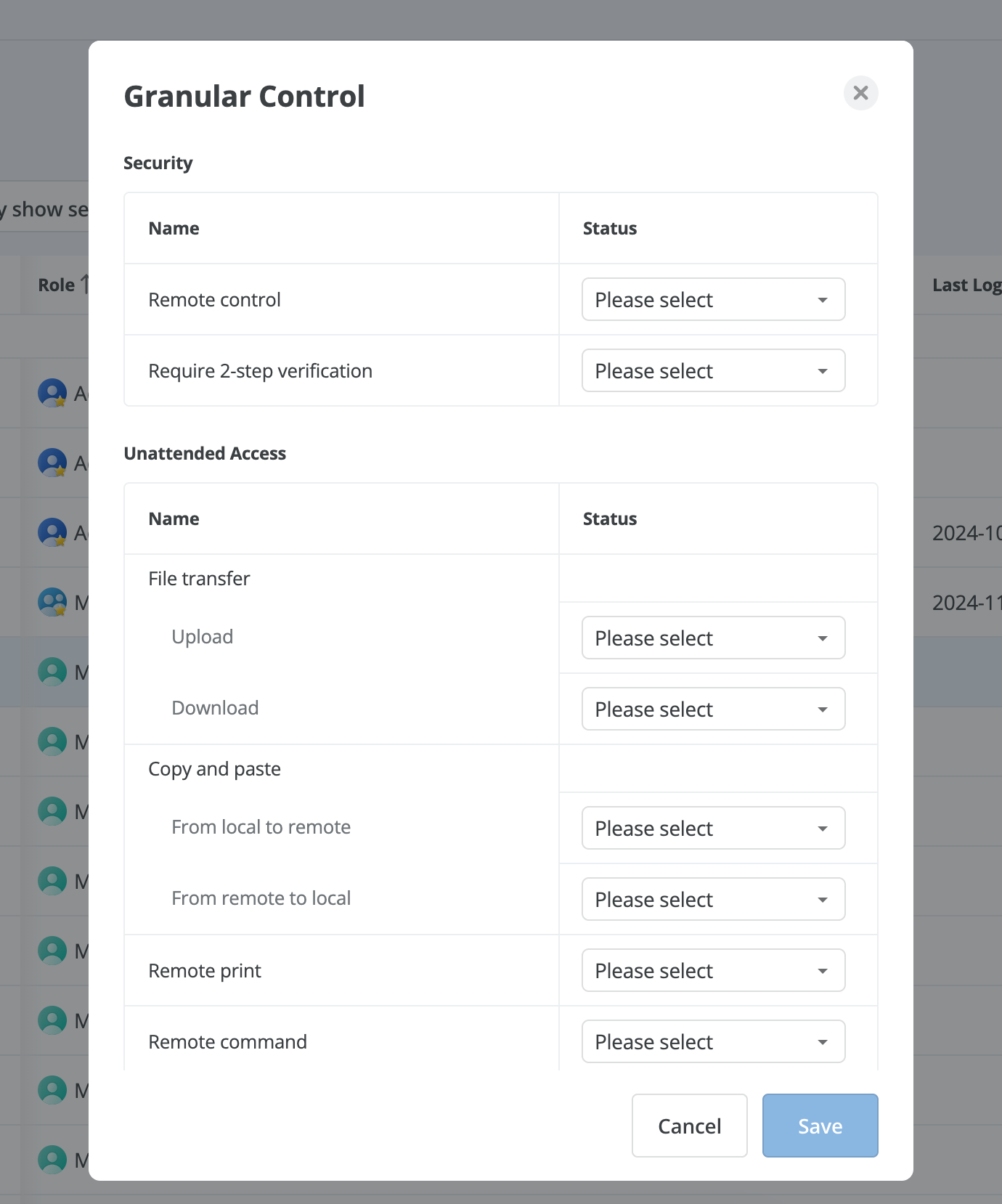Sort by the Role column header
The width and height of the screenshot is (1002, 1204).
pos(57,285)
